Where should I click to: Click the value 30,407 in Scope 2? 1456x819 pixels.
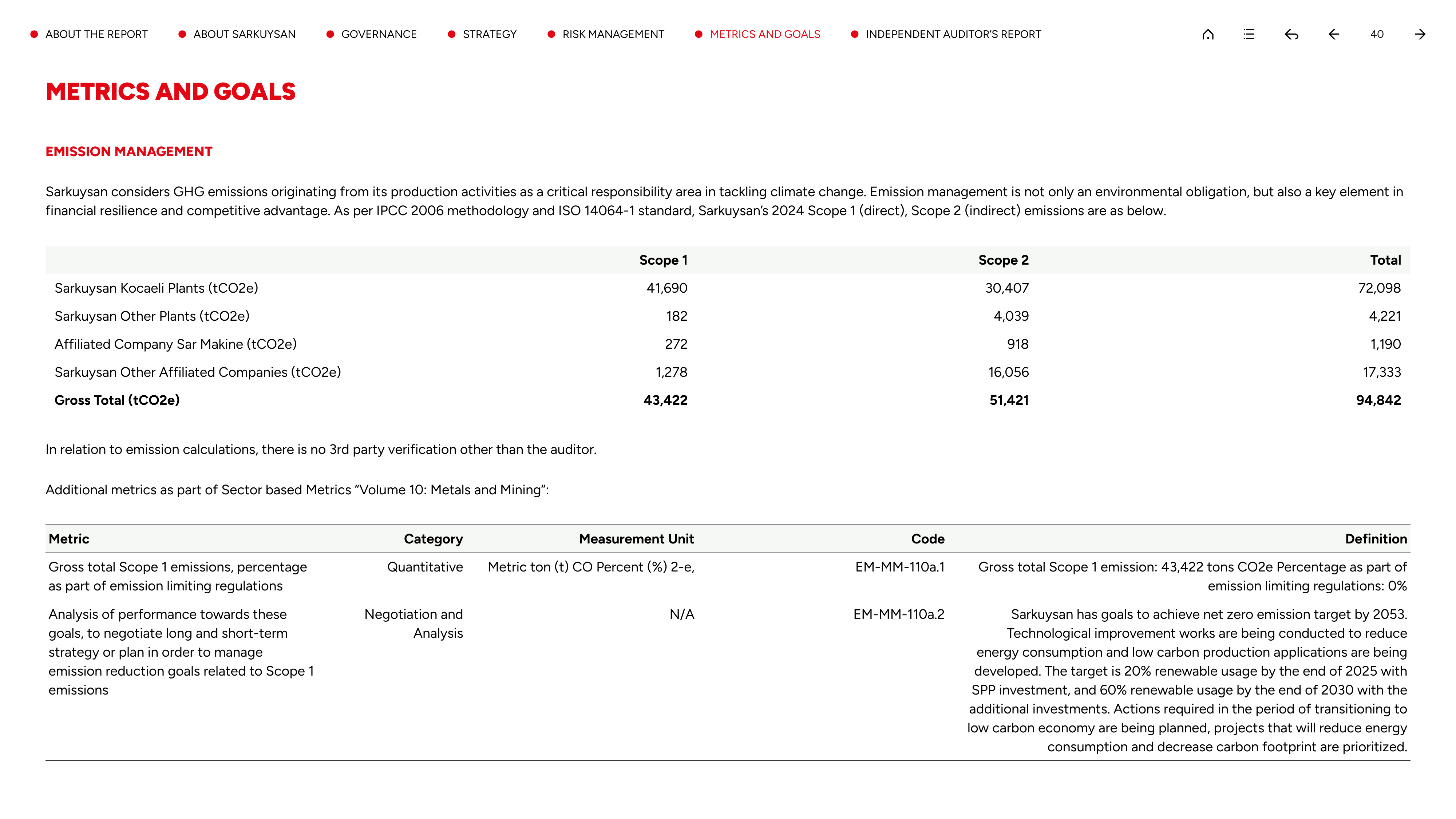click(x=1007, y=288)
